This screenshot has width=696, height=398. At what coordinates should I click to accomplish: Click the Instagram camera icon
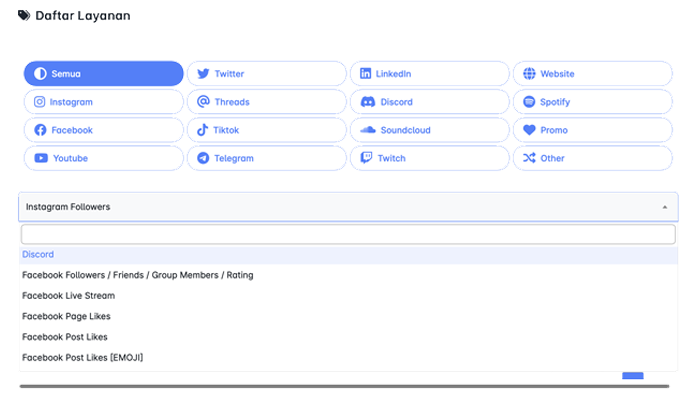[40, 102]
